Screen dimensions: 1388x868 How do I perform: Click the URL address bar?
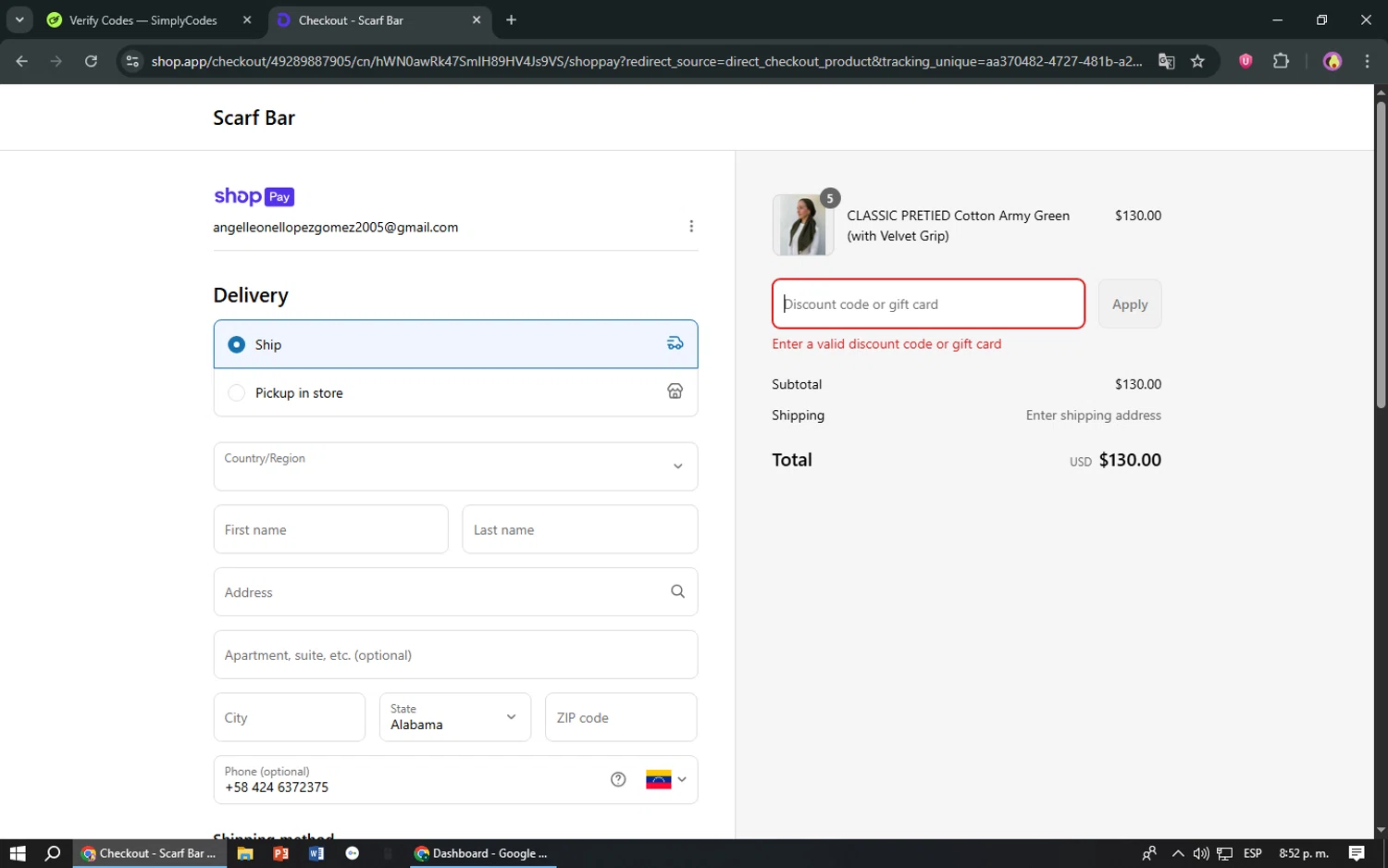(647, 61)
